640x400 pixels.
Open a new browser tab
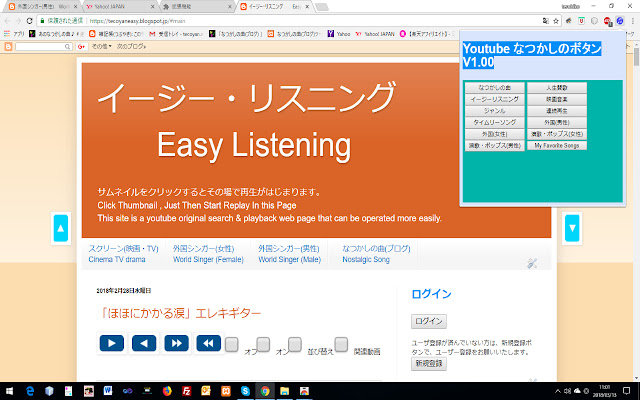point(322,7)
